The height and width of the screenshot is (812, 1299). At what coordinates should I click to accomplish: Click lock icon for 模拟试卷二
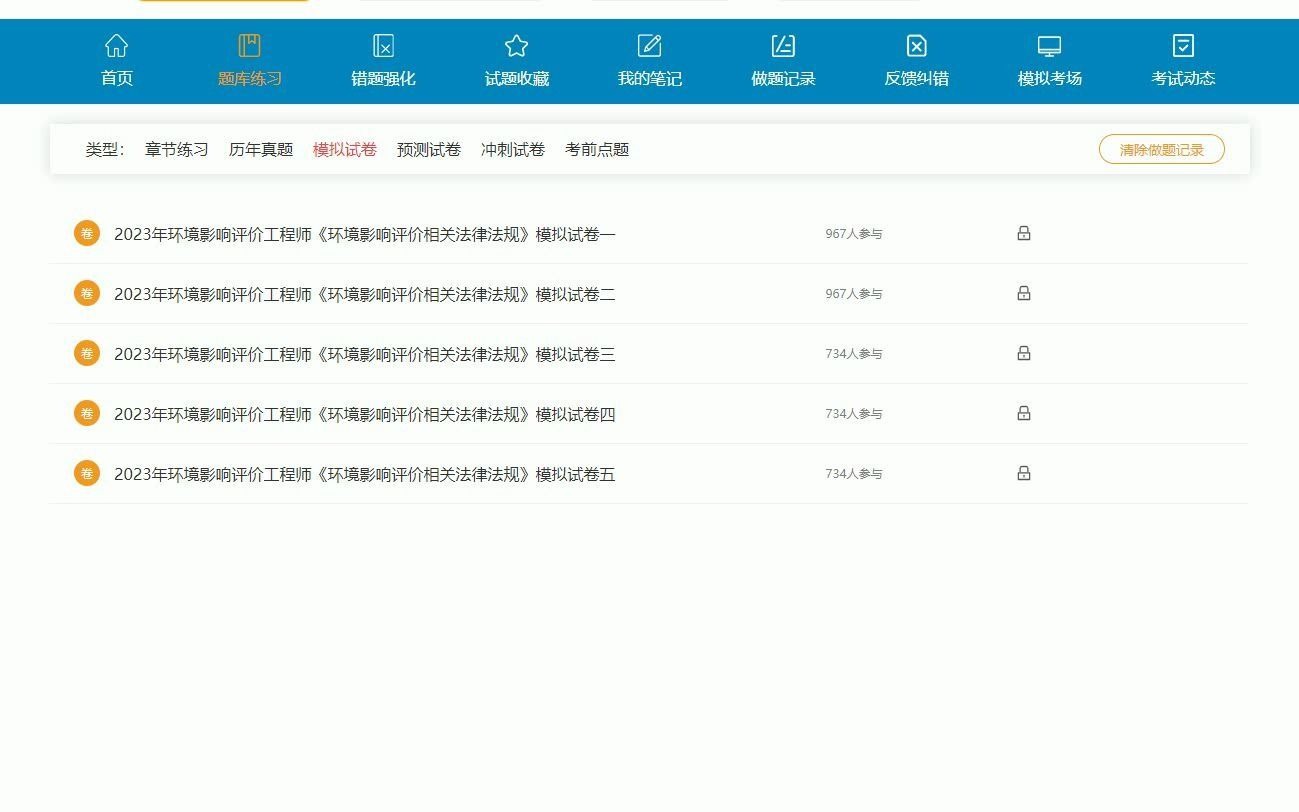[x=1024, y=293]
